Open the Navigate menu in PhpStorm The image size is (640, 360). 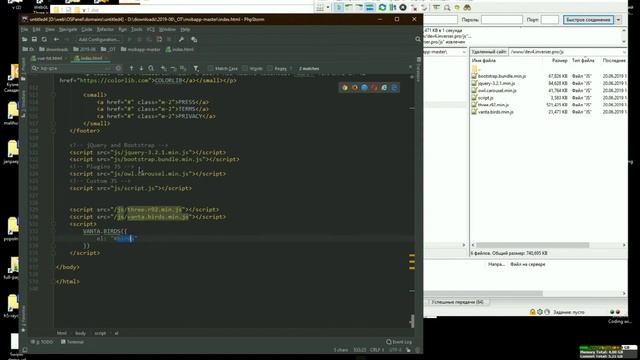point(68,29)
